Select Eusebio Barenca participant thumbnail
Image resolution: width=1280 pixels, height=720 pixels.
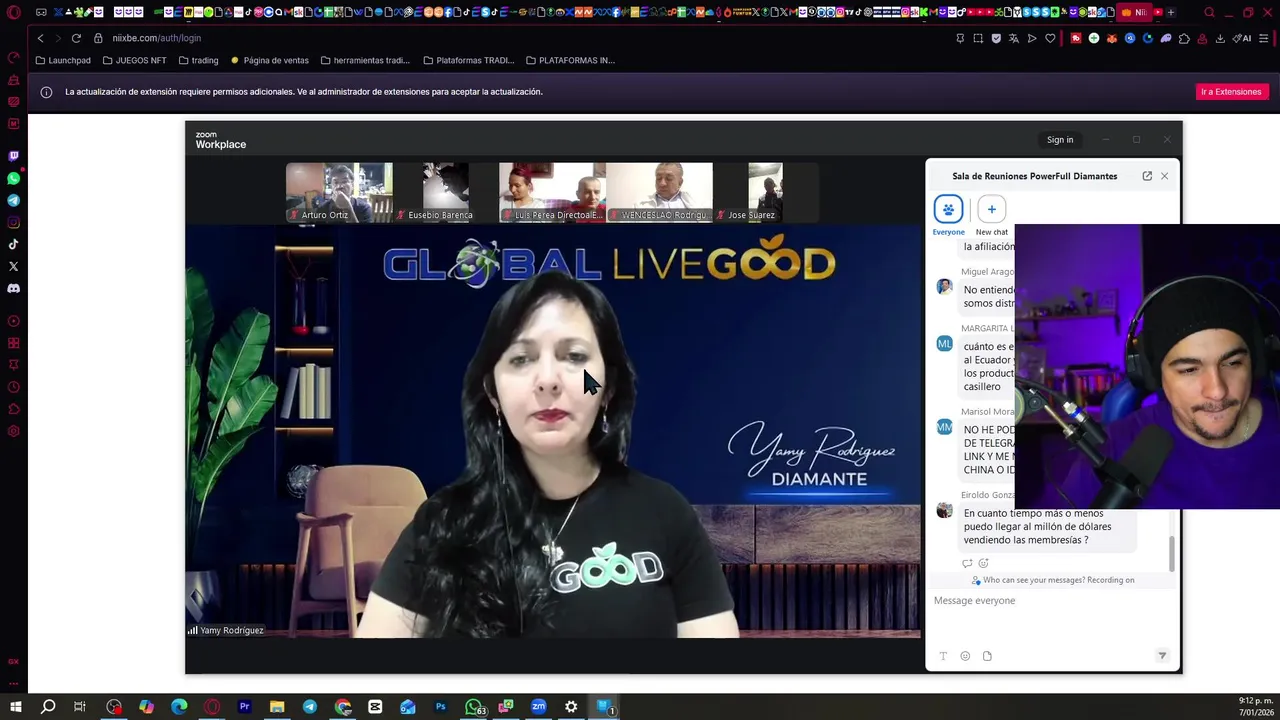pos(445,192)
